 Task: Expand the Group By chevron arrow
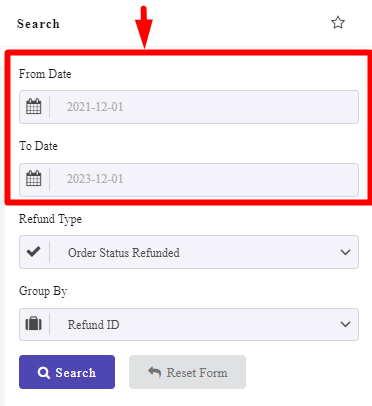click(x=345, y=324)
